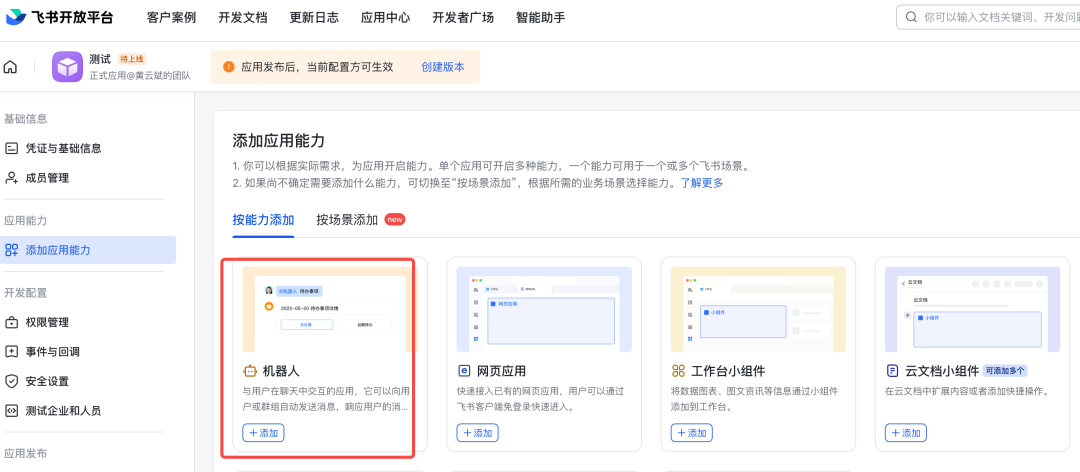The width and height of the screenshot is (1080, 472).
Task: Click the 凭证与基础信息 sidebar icon
Action: tap(11, 148)
